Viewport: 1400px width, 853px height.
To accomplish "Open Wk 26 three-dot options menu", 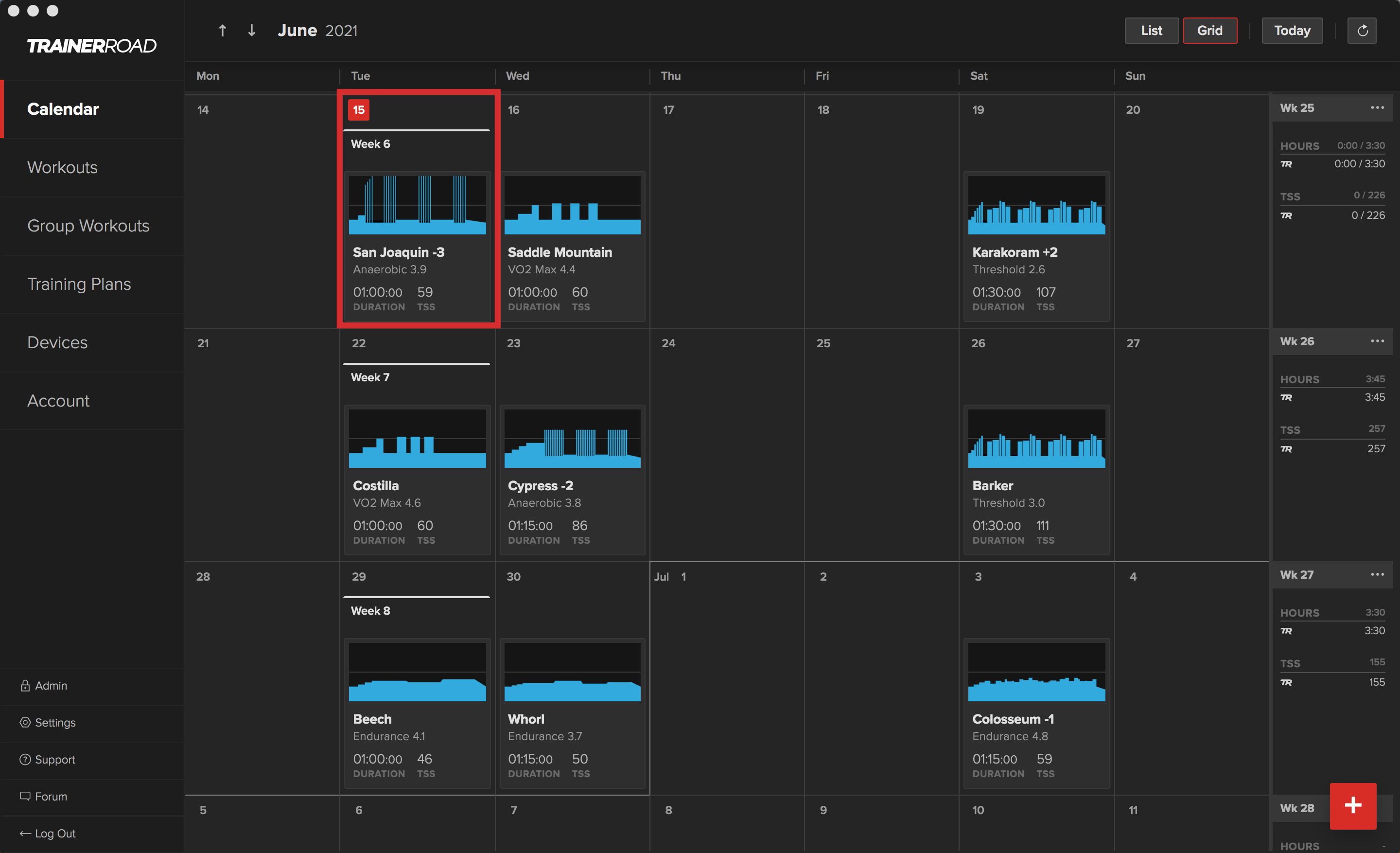I will (1377, 341).
